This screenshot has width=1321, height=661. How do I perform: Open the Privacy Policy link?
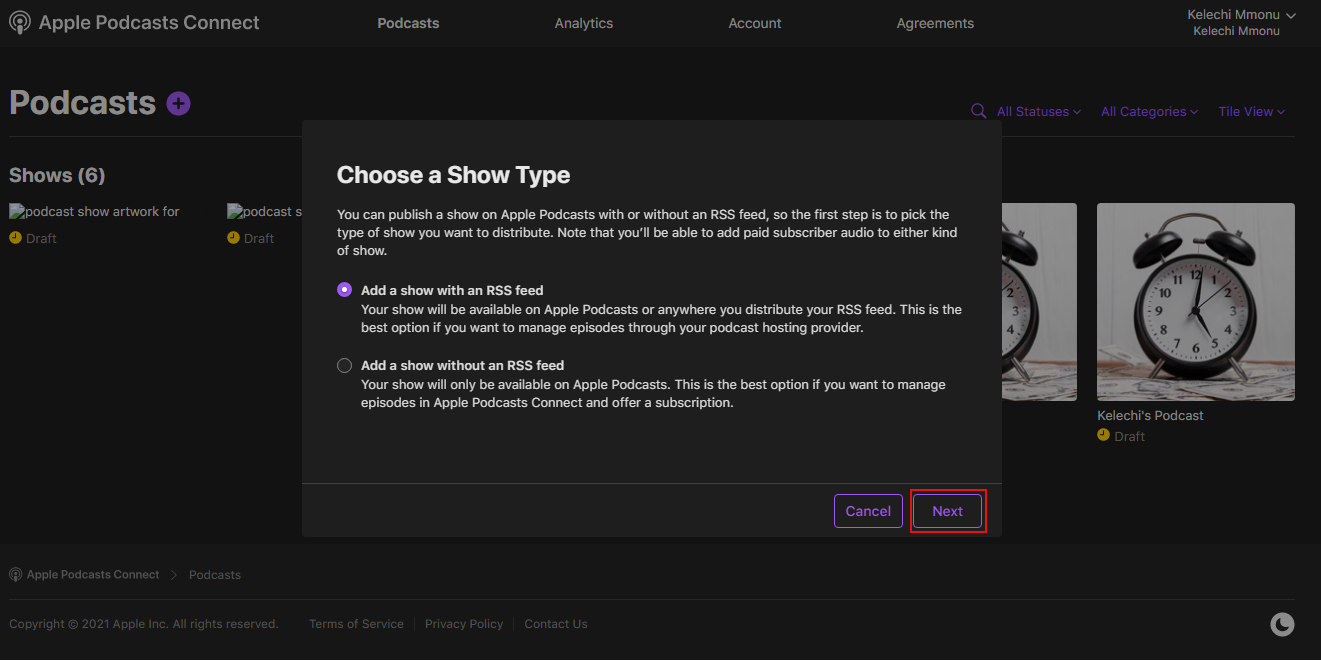(464, 624)
